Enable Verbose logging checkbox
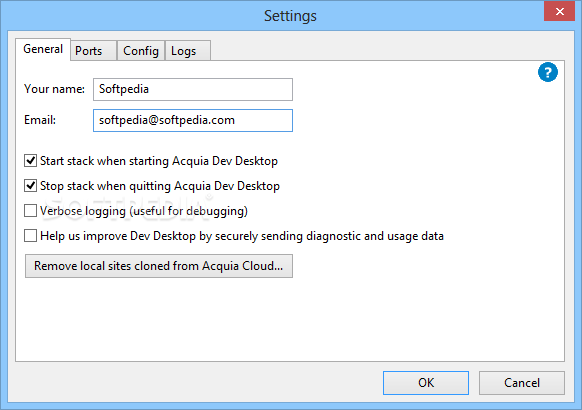This screenshot has height=410, width=582. [x=30, y=210]
